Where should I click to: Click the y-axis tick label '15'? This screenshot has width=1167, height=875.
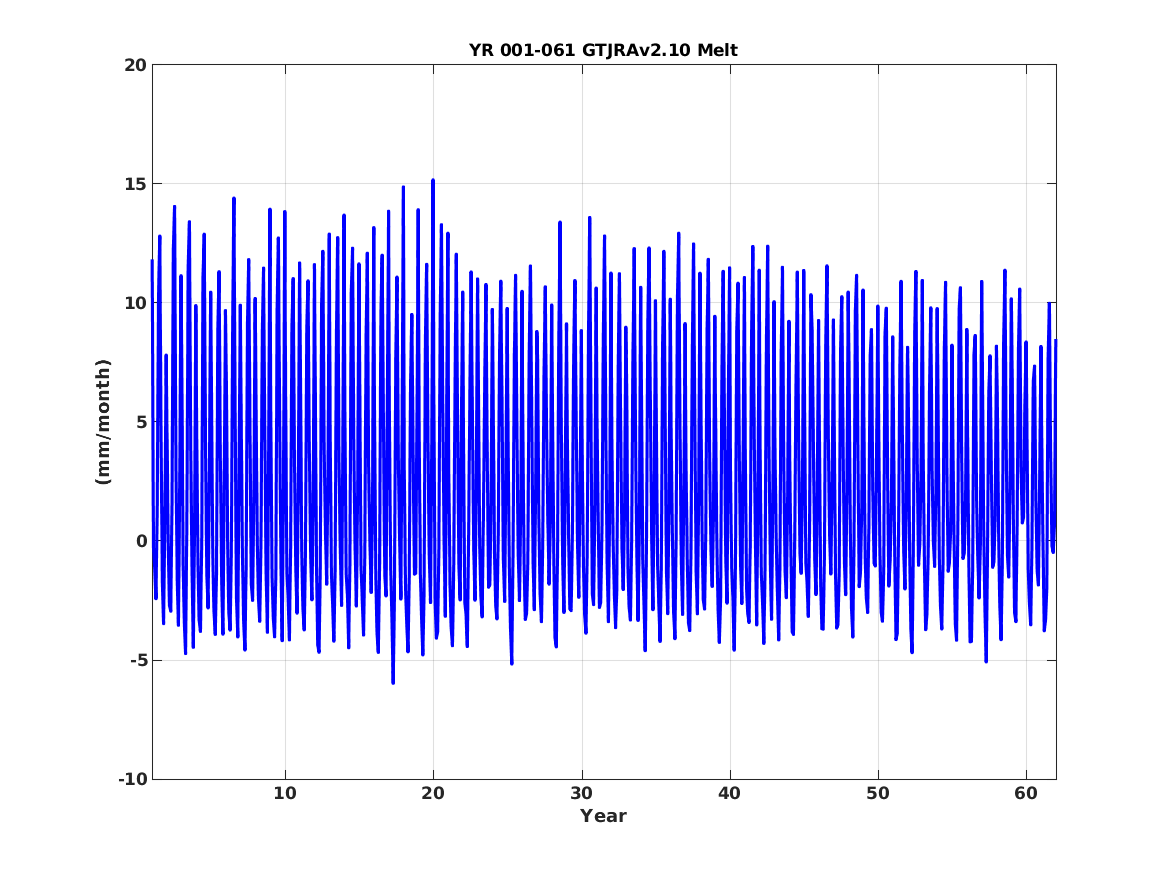(x=135, y=184)
